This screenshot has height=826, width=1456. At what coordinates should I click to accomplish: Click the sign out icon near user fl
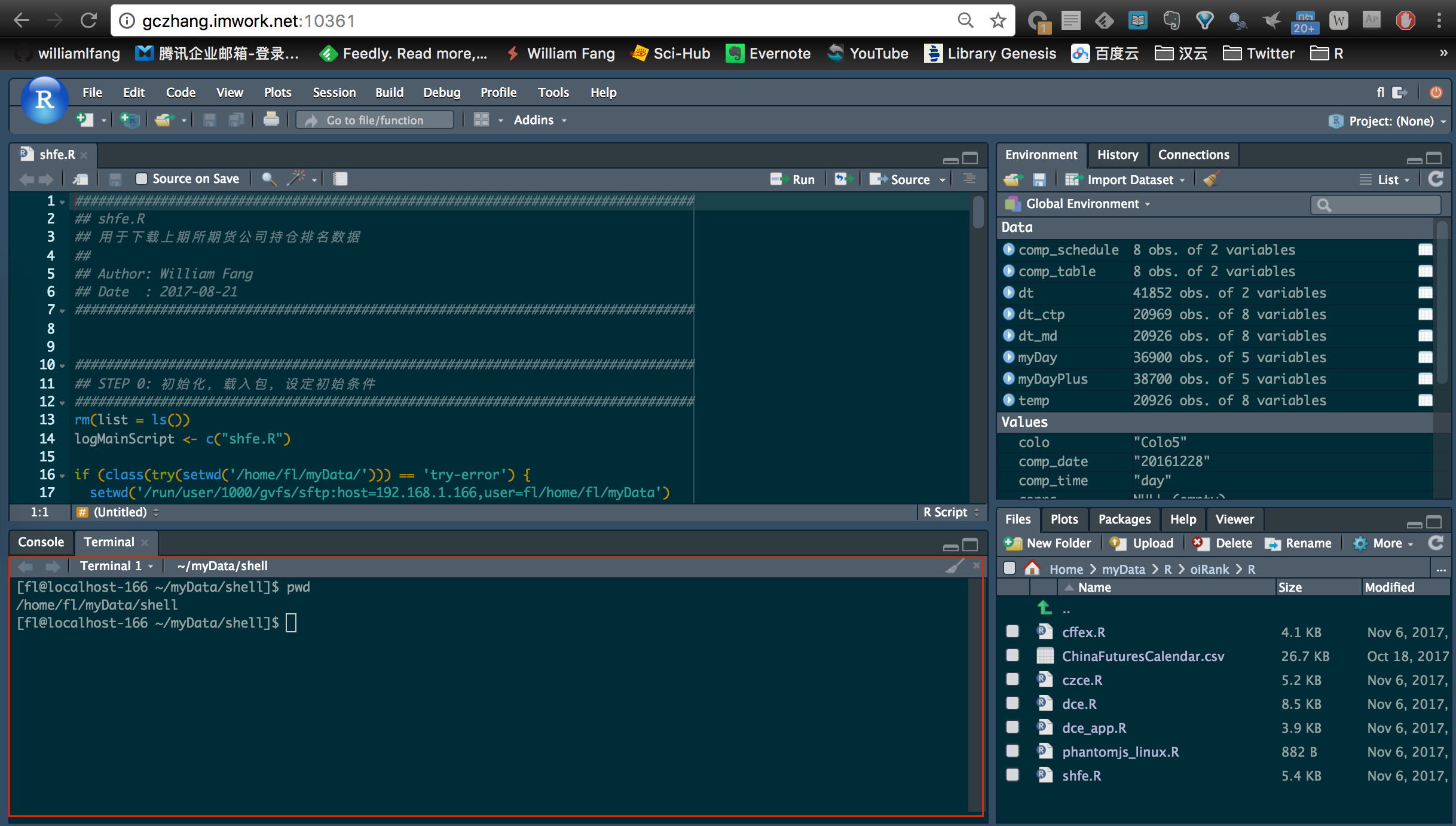tap(1399, 93)
